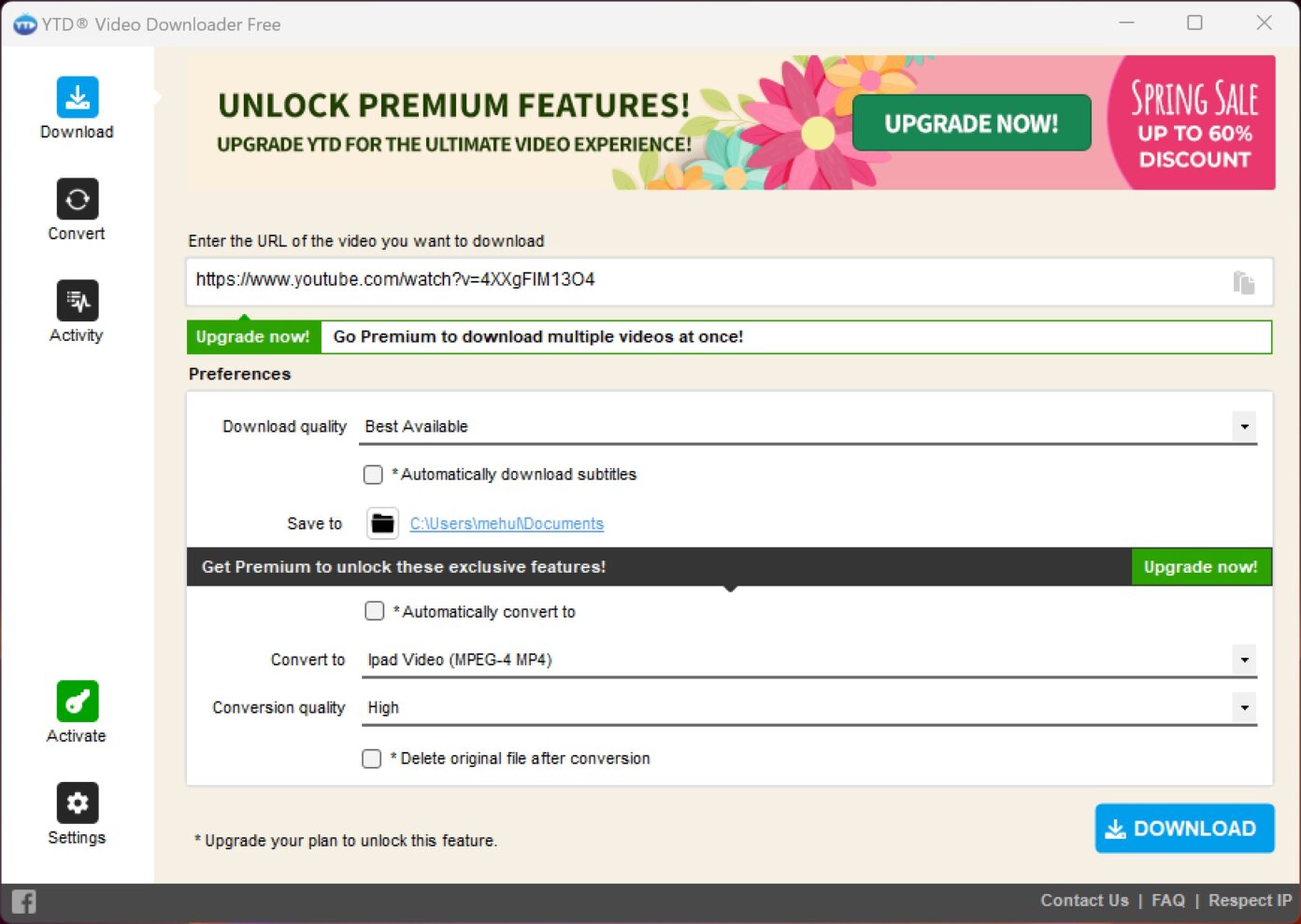The width and height of the screenshot is (1301, 924).
Task: Click the Activate key icon
Action: click(x=77, y=702)
